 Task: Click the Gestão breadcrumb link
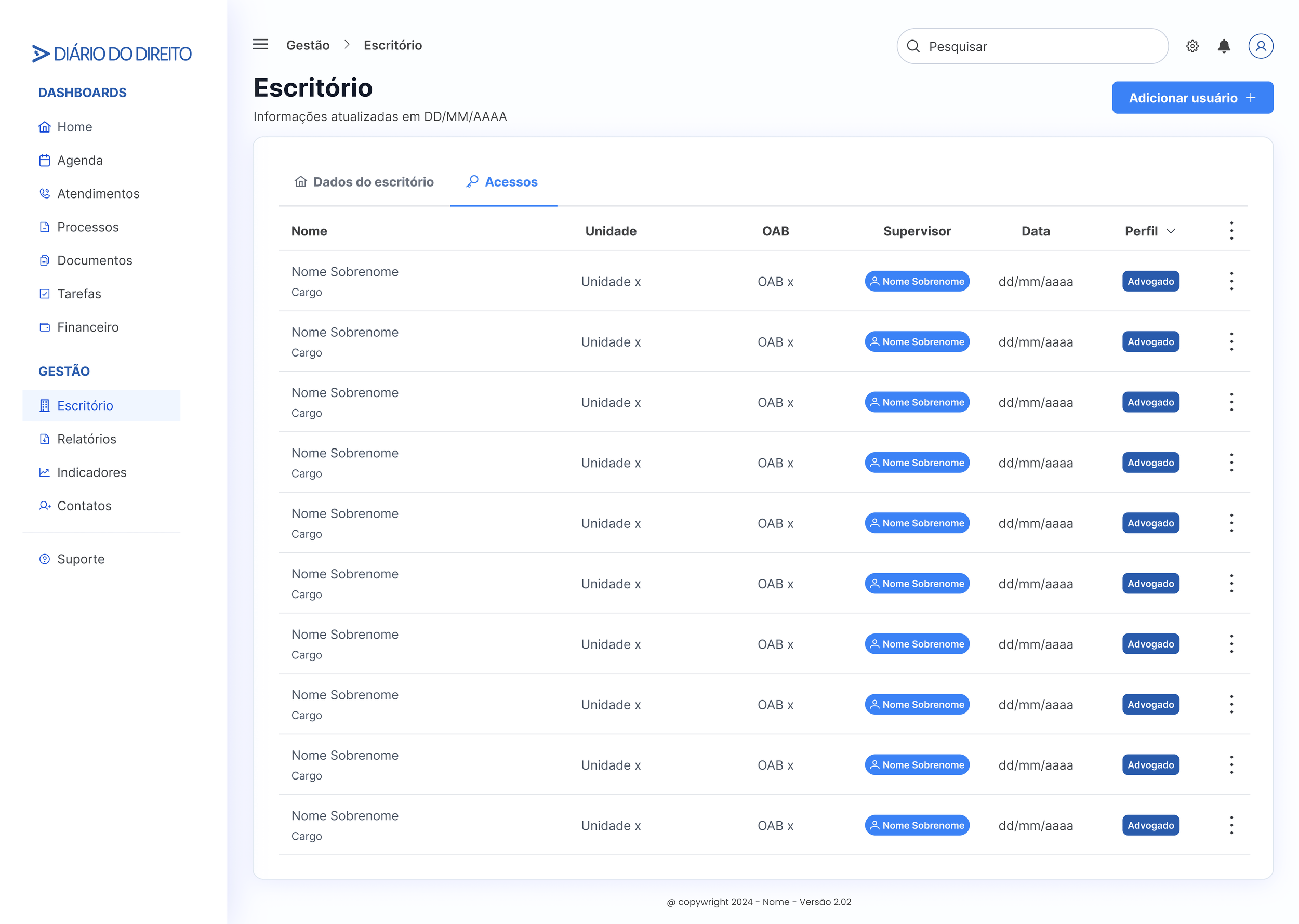pos(308,45)
